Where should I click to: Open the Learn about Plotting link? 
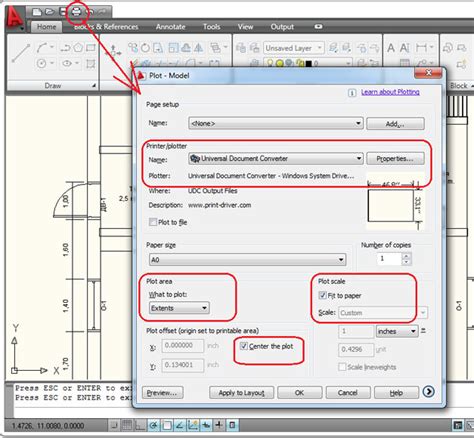(x=390, y=92)
